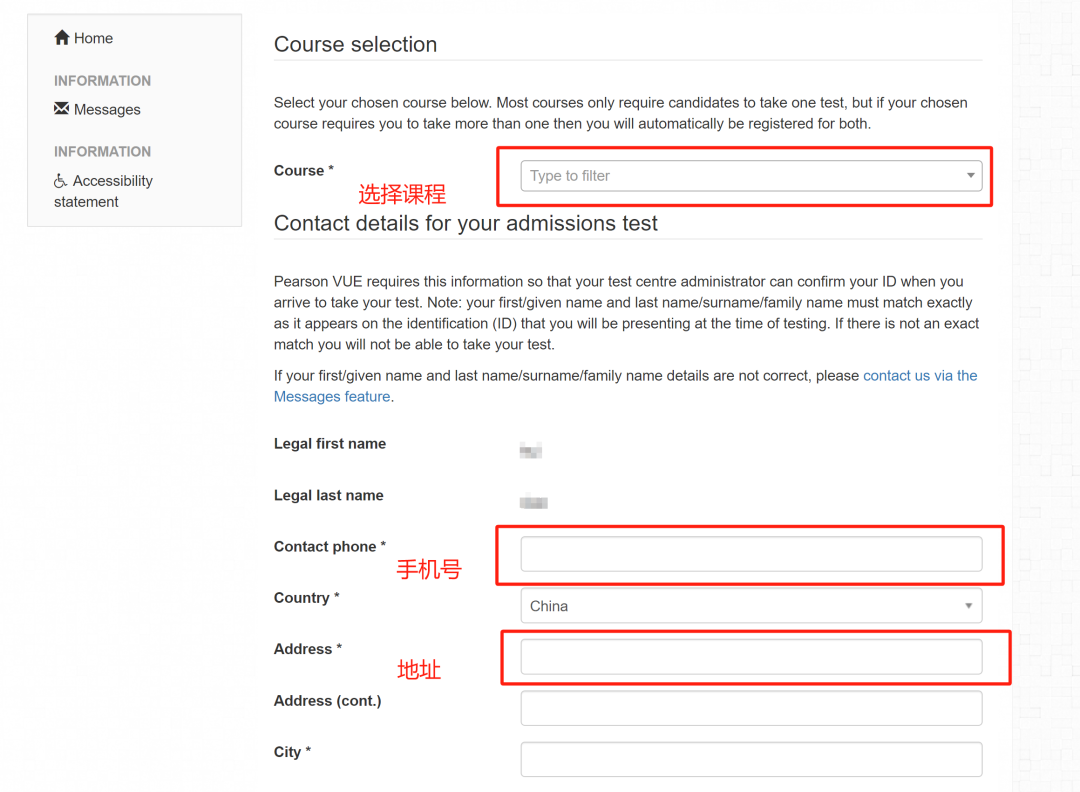Click the Messages envelope icon
1080x792 pixels.
62,109
